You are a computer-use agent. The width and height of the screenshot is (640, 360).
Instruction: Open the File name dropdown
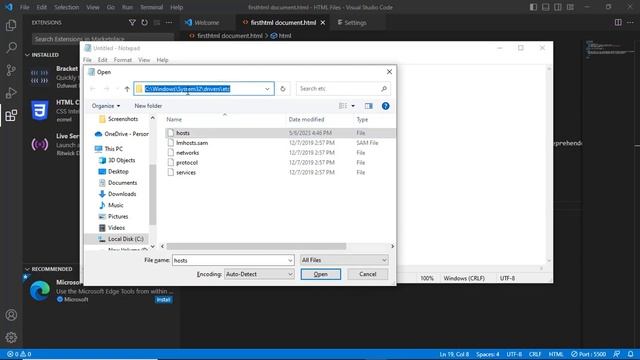(x=290, y=260)
